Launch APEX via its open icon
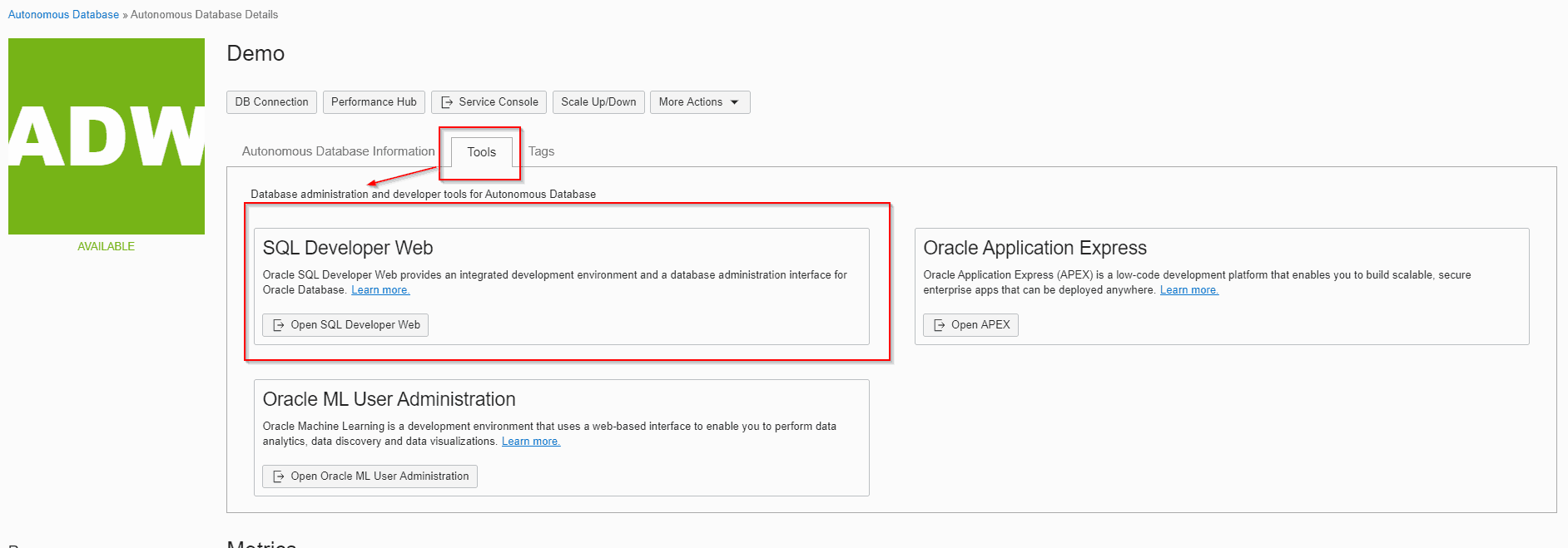 [x=940, y=325]
